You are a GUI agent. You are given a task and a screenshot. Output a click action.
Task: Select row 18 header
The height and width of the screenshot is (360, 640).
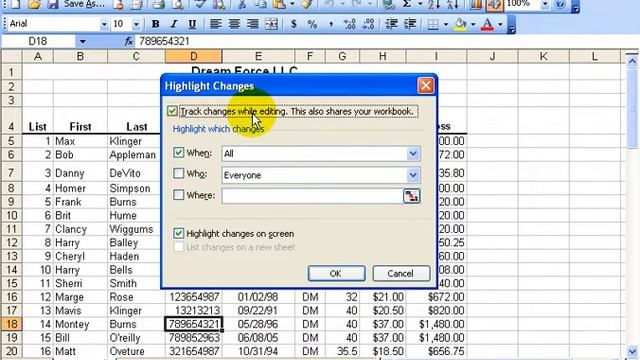[11, 324]
